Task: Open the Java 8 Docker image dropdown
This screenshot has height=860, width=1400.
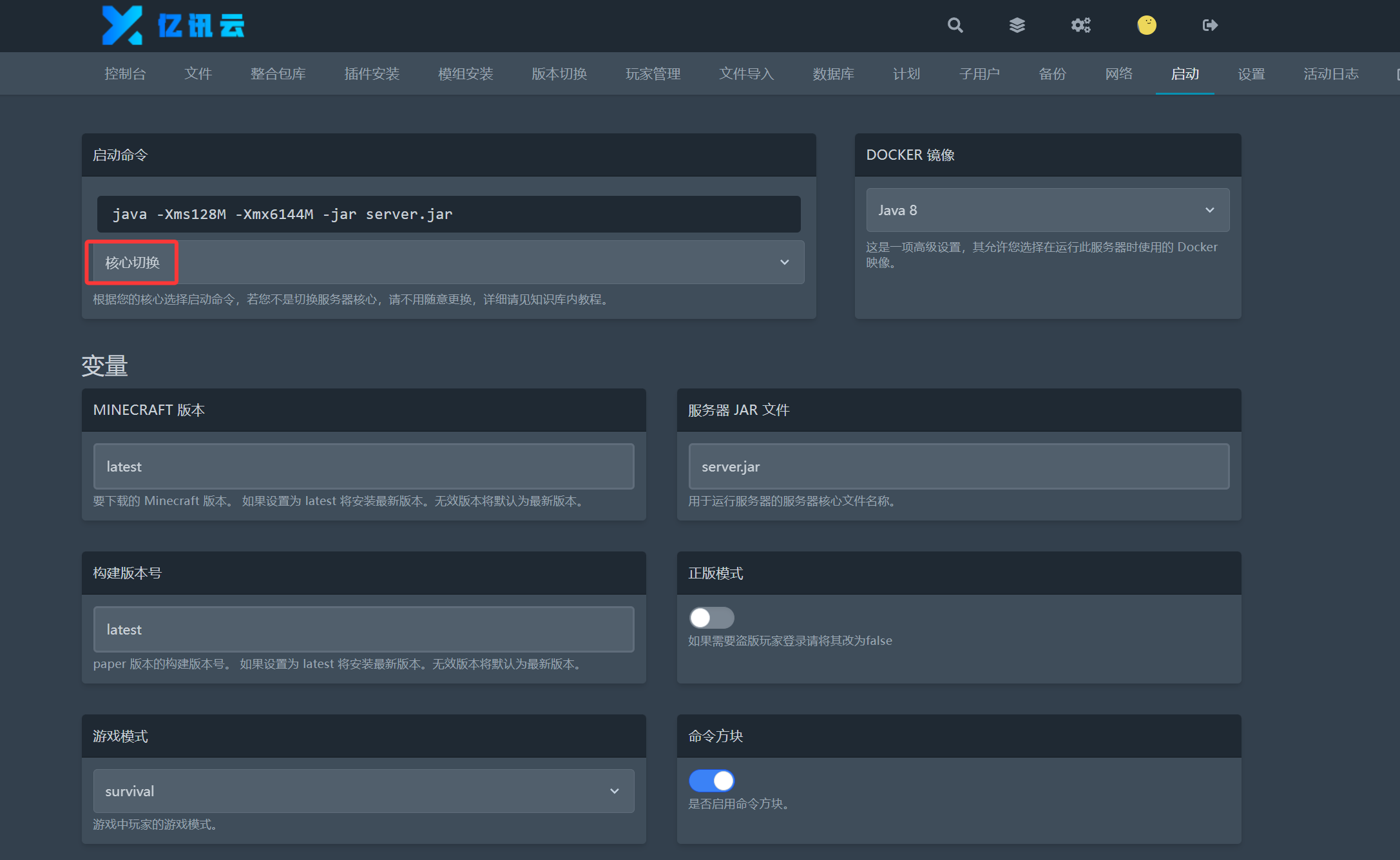Action: 1048,210
